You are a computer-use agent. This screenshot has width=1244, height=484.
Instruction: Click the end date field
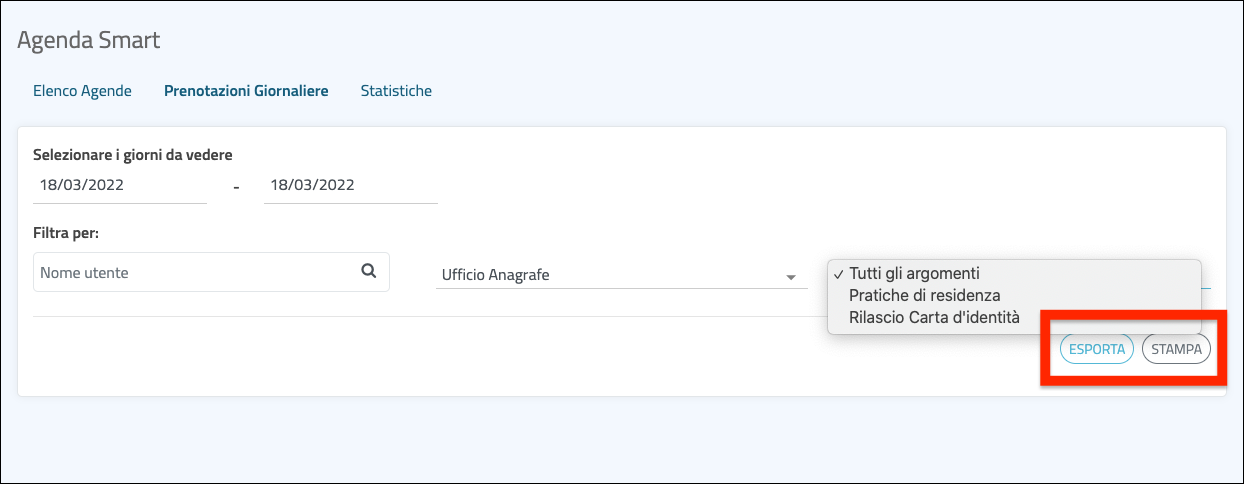point(350,186)
